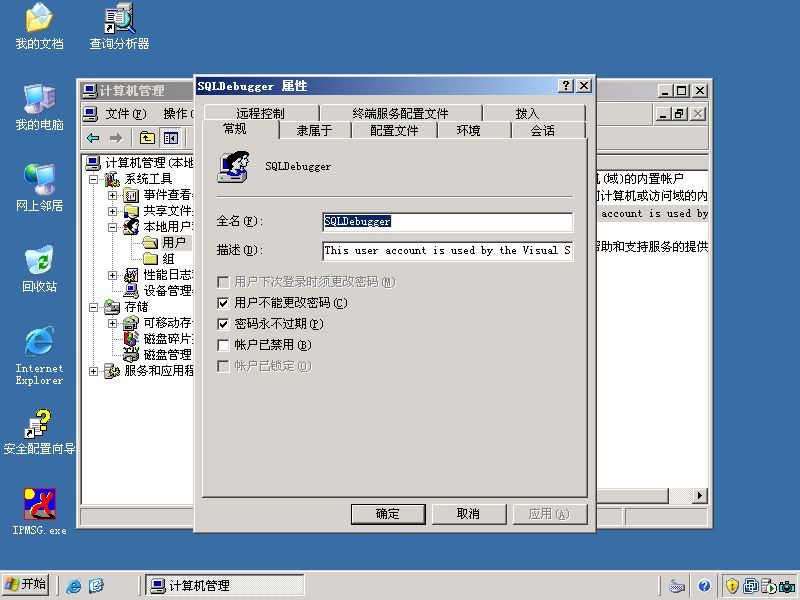Switch to the 配置文件 tab
This screenshot has width=800, height=600.
tap(394, 131)
